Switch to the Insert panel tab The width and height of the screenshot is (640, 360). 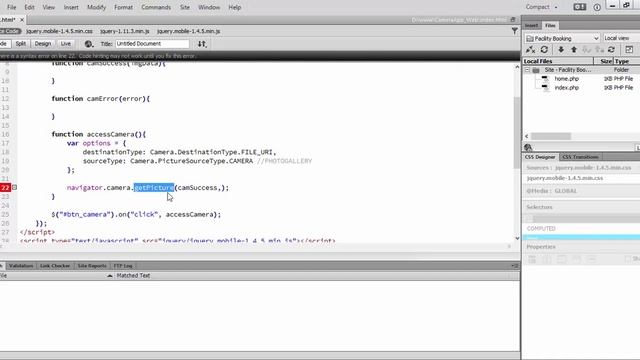click(x=531, y=25)
